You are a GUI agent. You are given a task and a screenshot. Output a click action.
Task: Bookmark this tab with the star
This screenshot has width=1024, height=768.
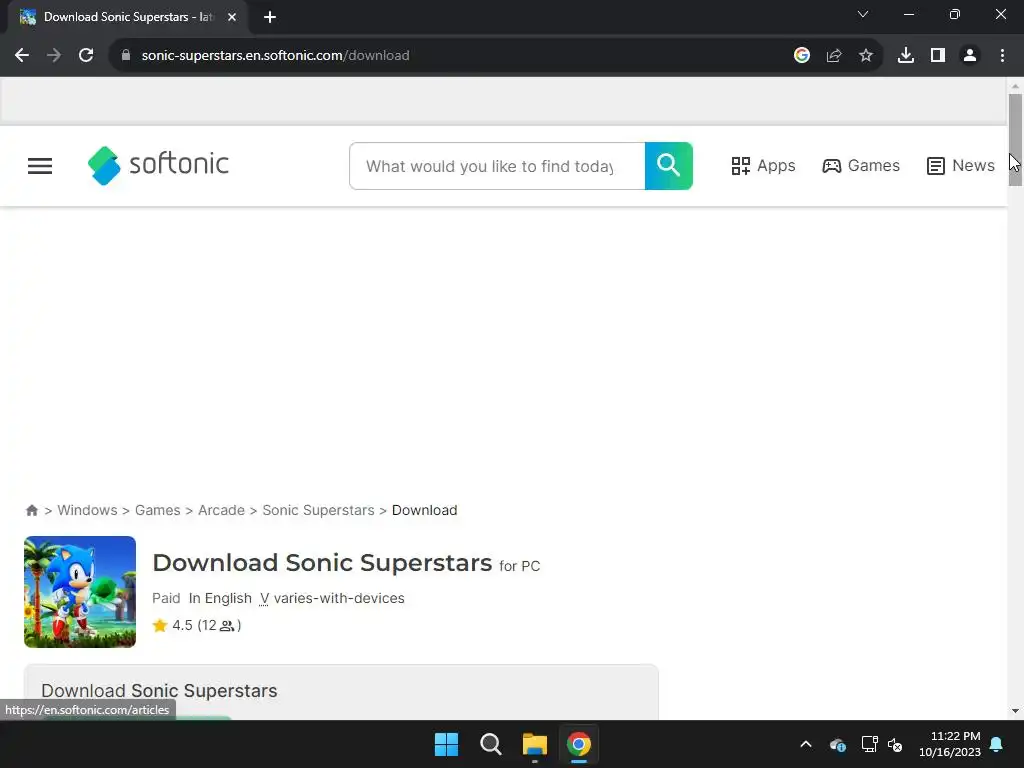point(866,56)
